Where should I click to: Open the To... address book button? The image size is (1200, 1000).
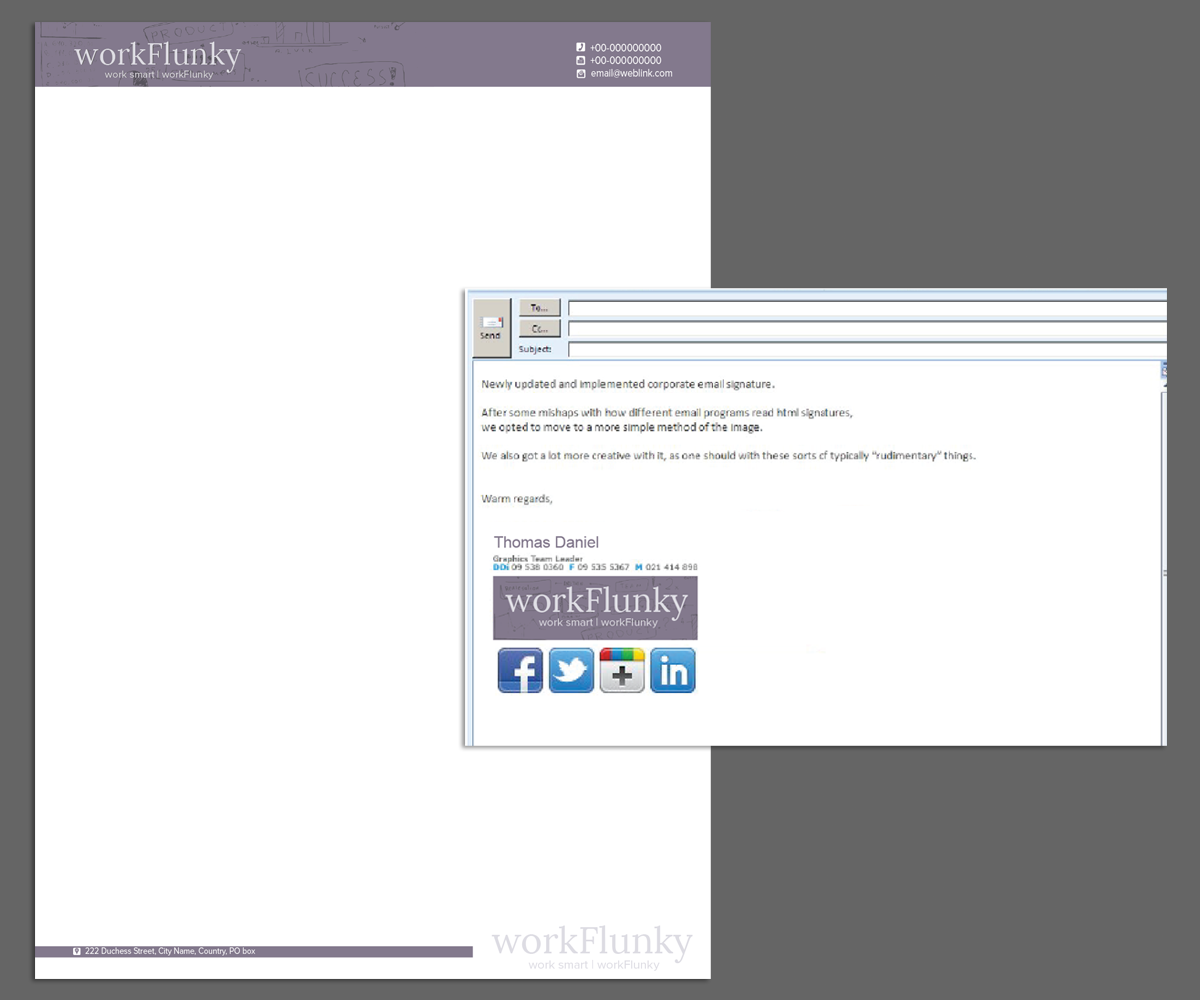(x=539, y=308)
